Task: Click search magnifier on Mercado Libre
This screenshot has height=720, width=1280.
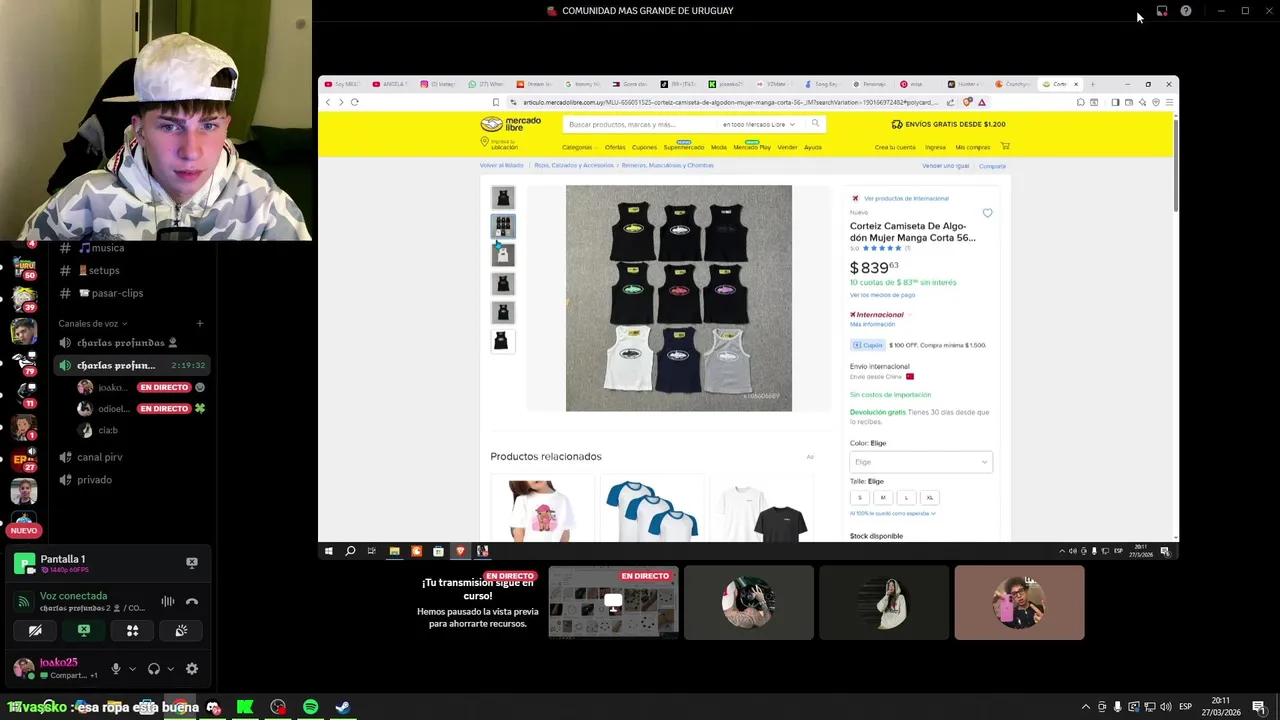Action: pyautogui.click(x=815, y=124)
